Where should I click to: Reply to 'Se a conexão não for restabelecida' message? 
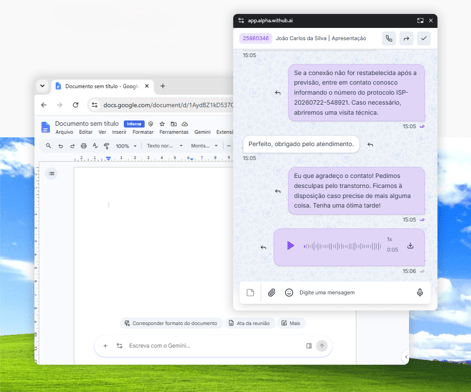[x=278, y=93]
